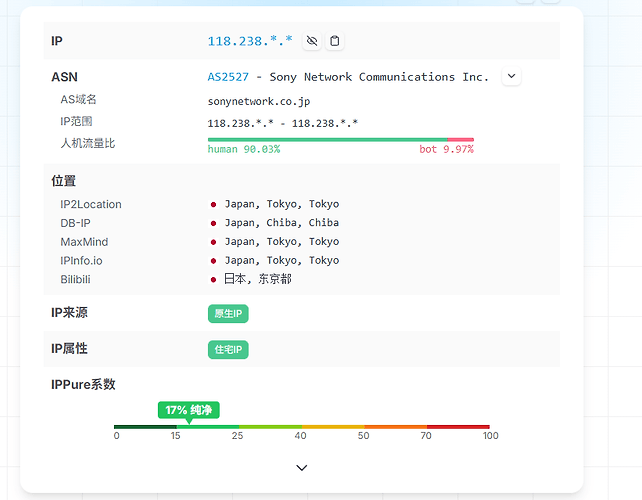Click the dark green 0-15 score segment

click(x=145, y=427)
